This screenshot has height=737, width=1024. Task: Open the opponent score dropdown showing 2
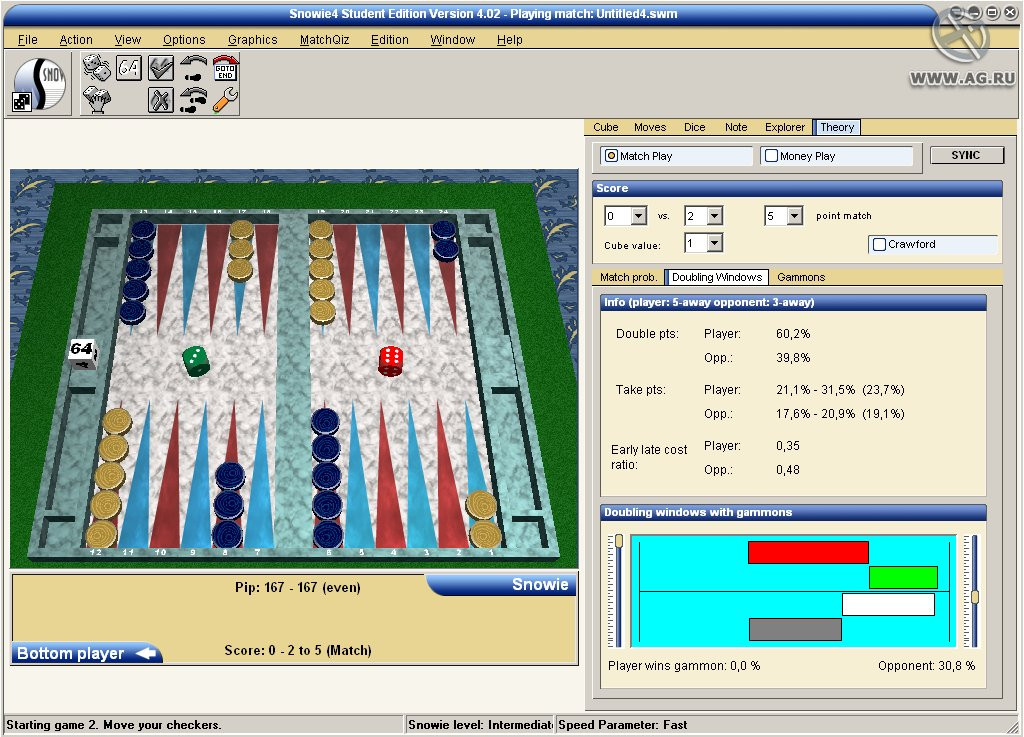click(x=714, y=215)
